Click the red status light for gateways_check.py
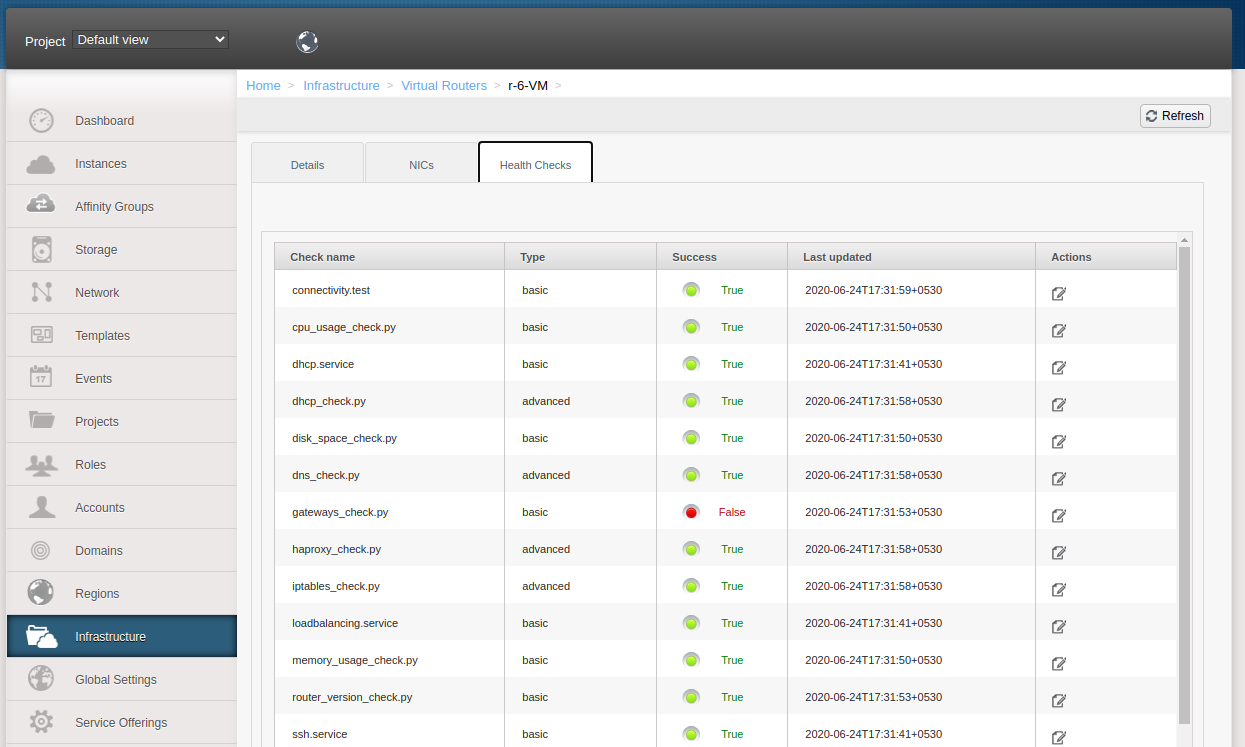The height and width of the screenshot is (747, 1245). point(691,512)
